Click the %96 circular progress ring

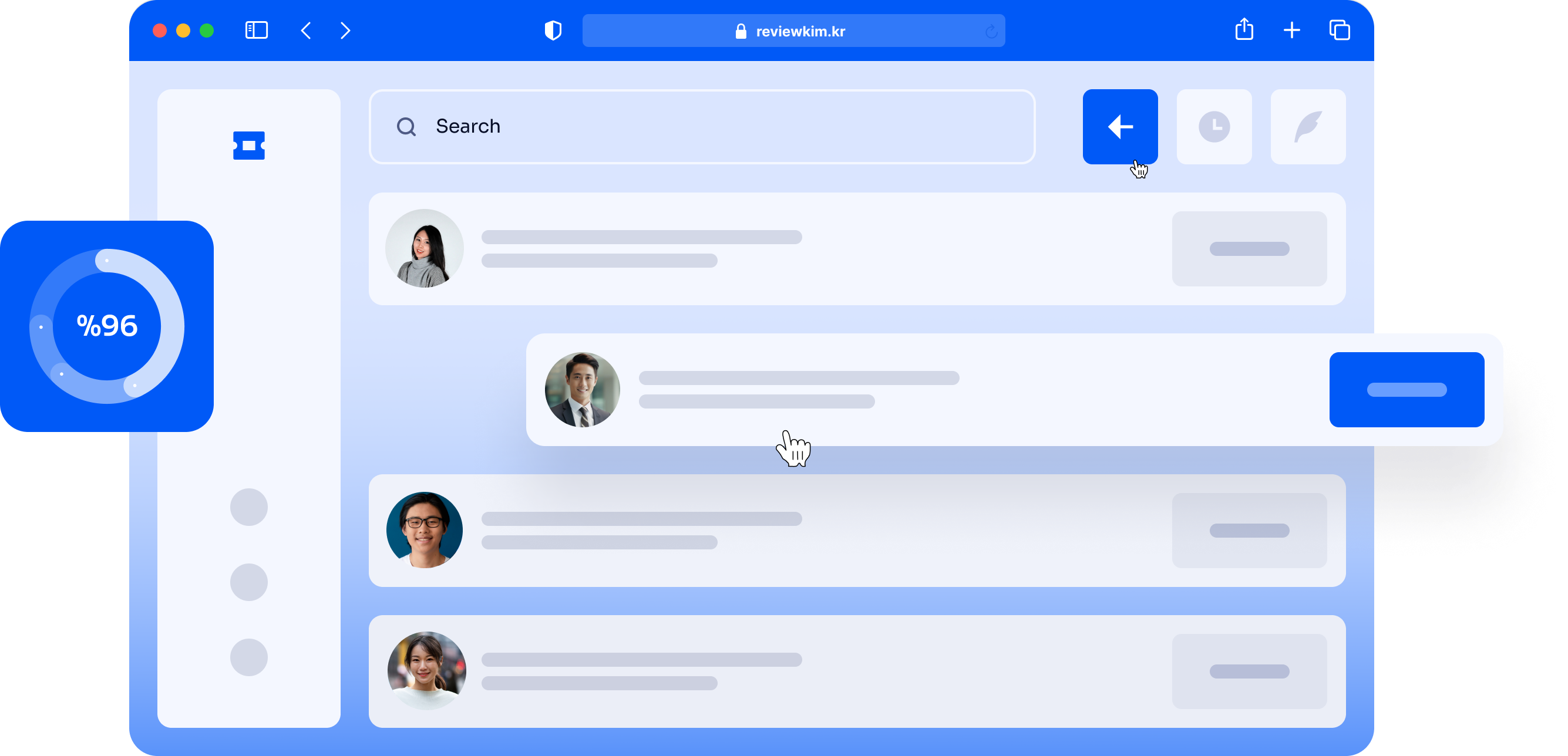[x=107, y=326]
